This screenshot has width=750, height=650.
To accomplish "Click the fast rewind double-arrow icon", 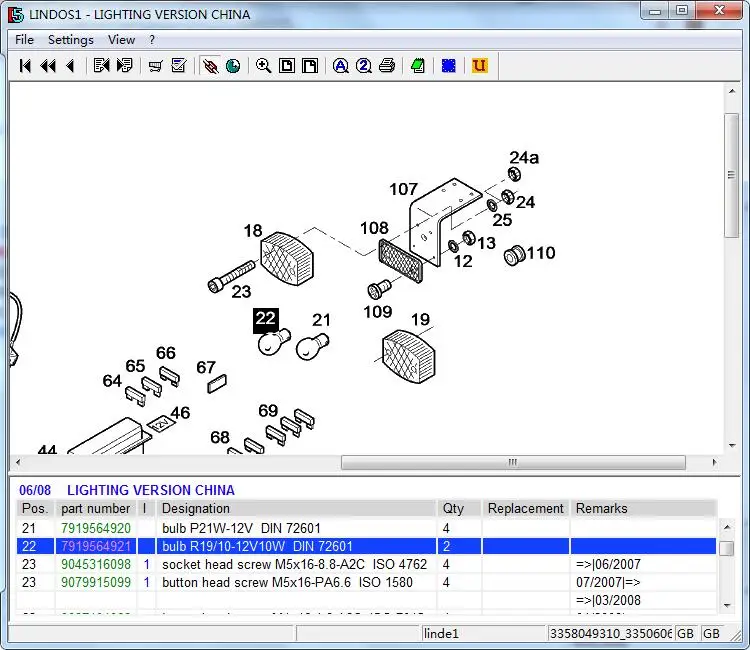I will 47,66.
